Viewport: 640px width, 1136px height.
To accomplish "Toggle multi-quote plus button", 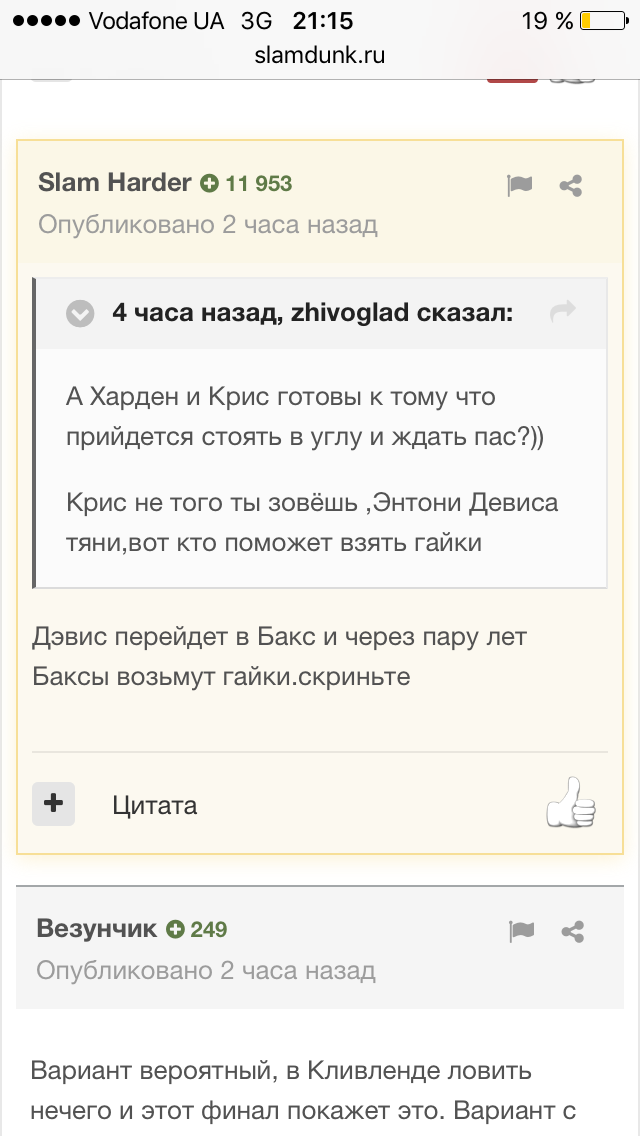I will pos(53,803).
